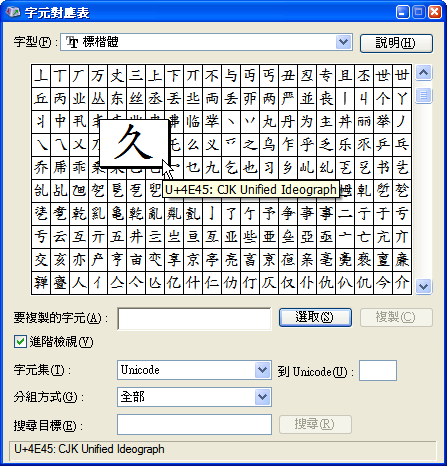Choose the 今 character in bottom row
447x466 pixels.
click(x=383, y=283)
